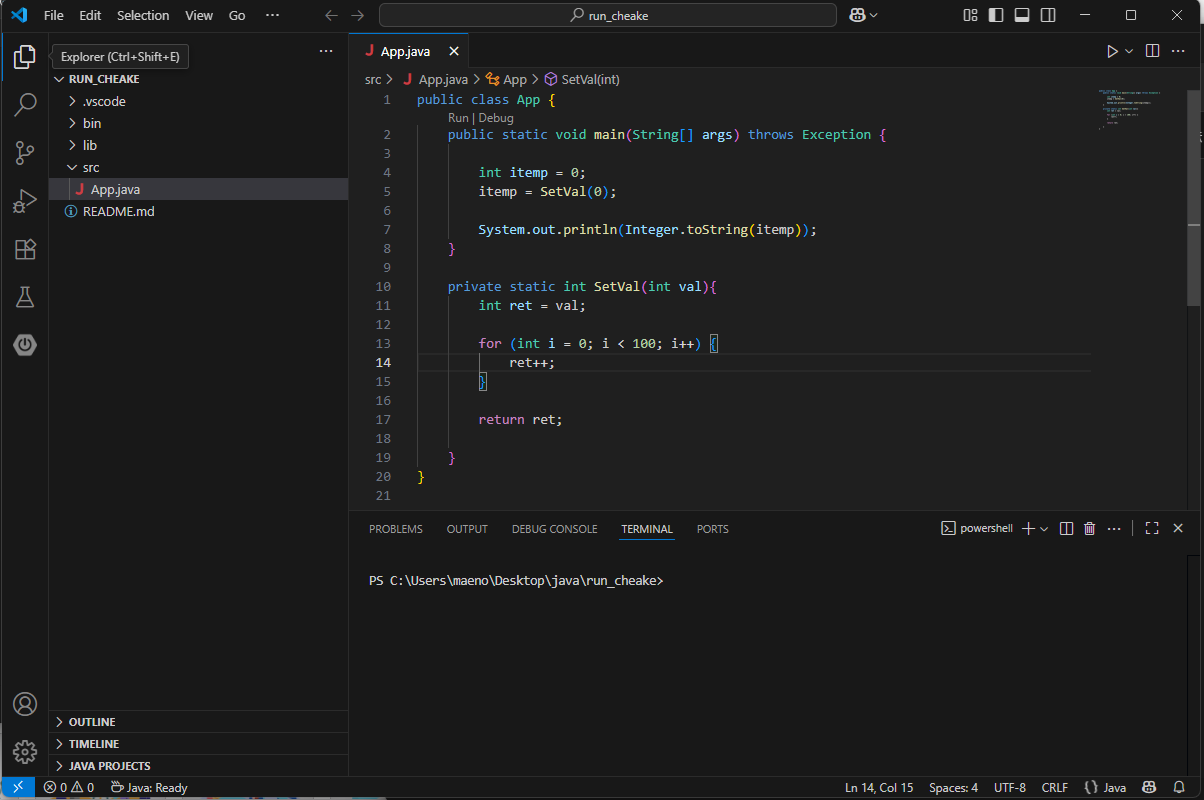Expand the TIMELINE section
The image size is (1204, 800).
pos(198,744)
